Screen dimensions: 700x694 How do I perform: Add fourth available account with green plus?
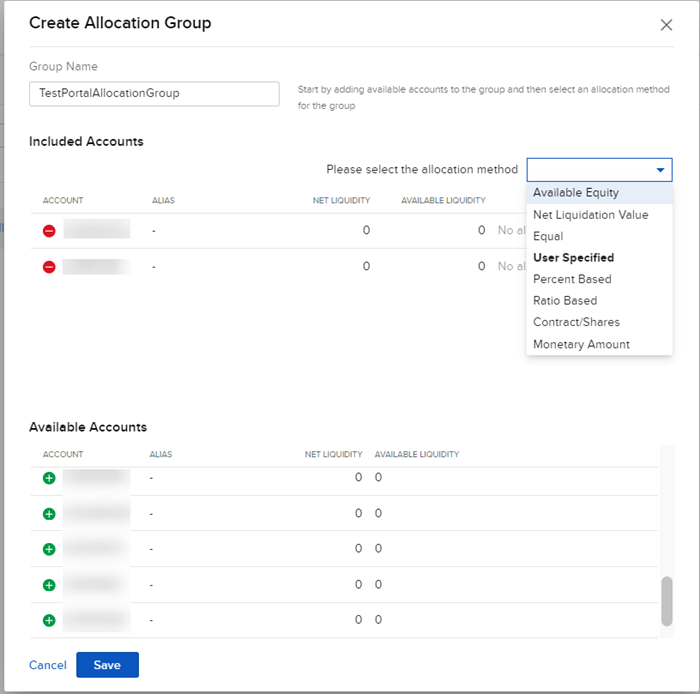[x=49, y=585]
